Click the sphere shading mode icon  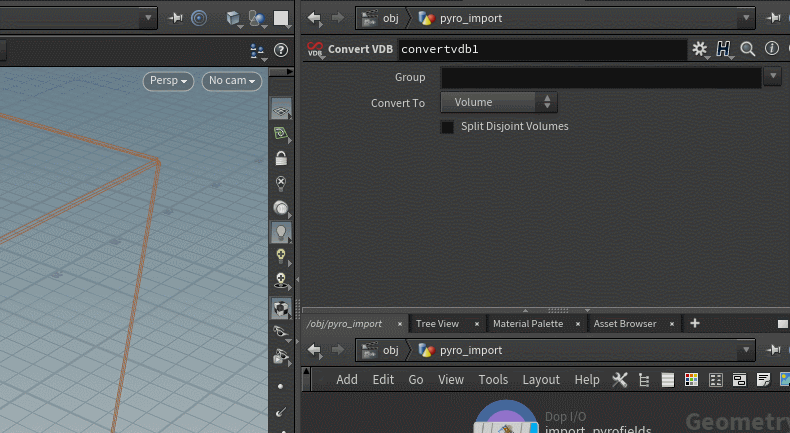(x=257, y=19)
